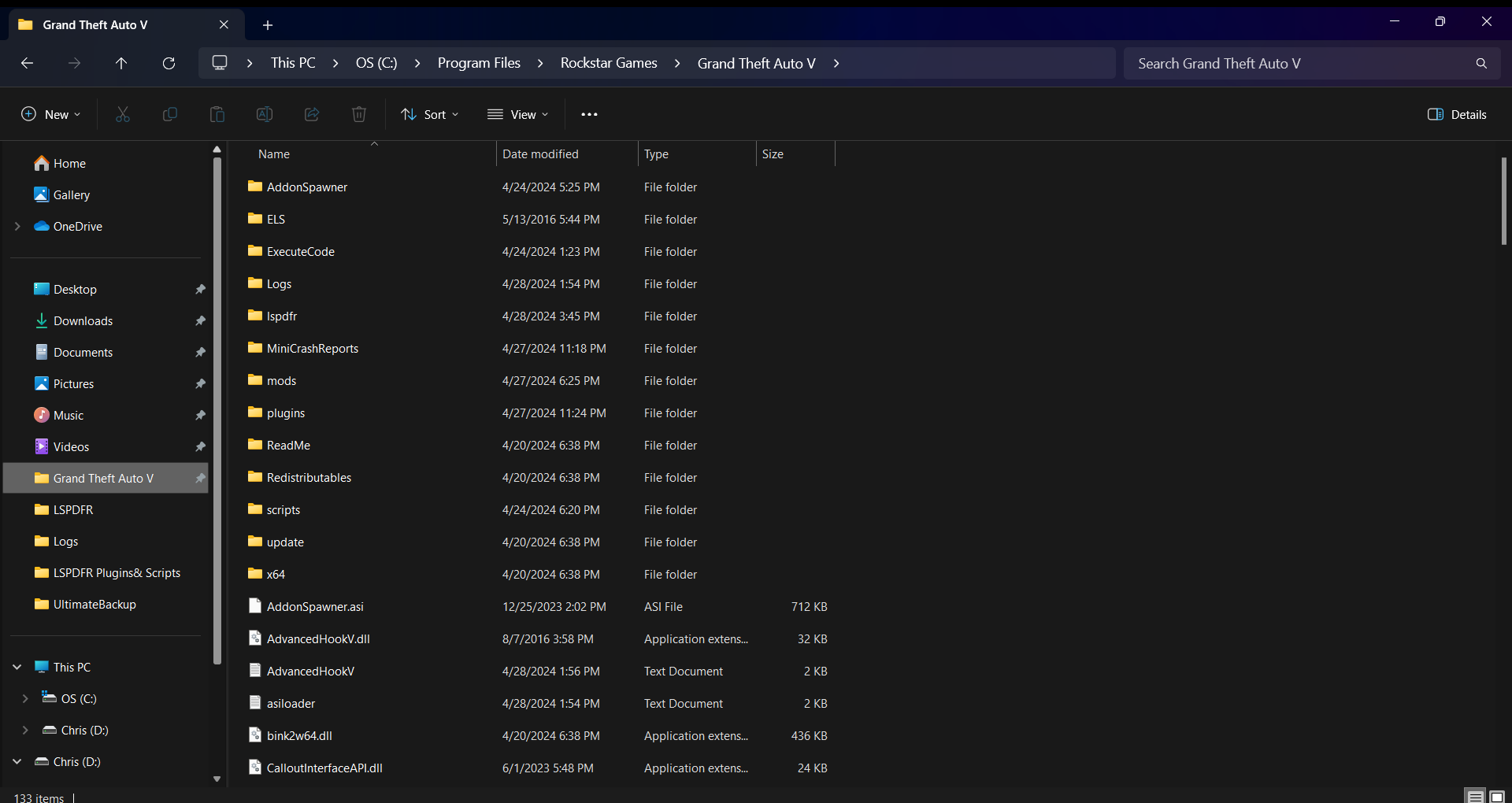Navigate back to the previous folder
This screenshot has height=803, width=1512.
click(27, 63)
